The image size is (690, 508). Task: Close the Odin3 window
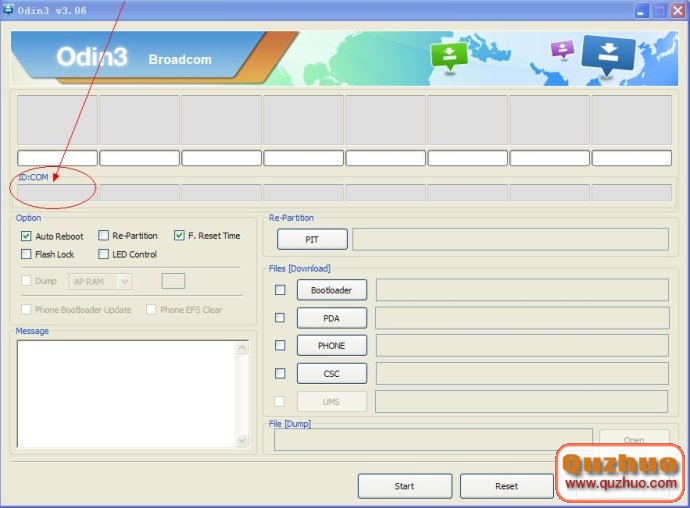click(x=678, y=11)
